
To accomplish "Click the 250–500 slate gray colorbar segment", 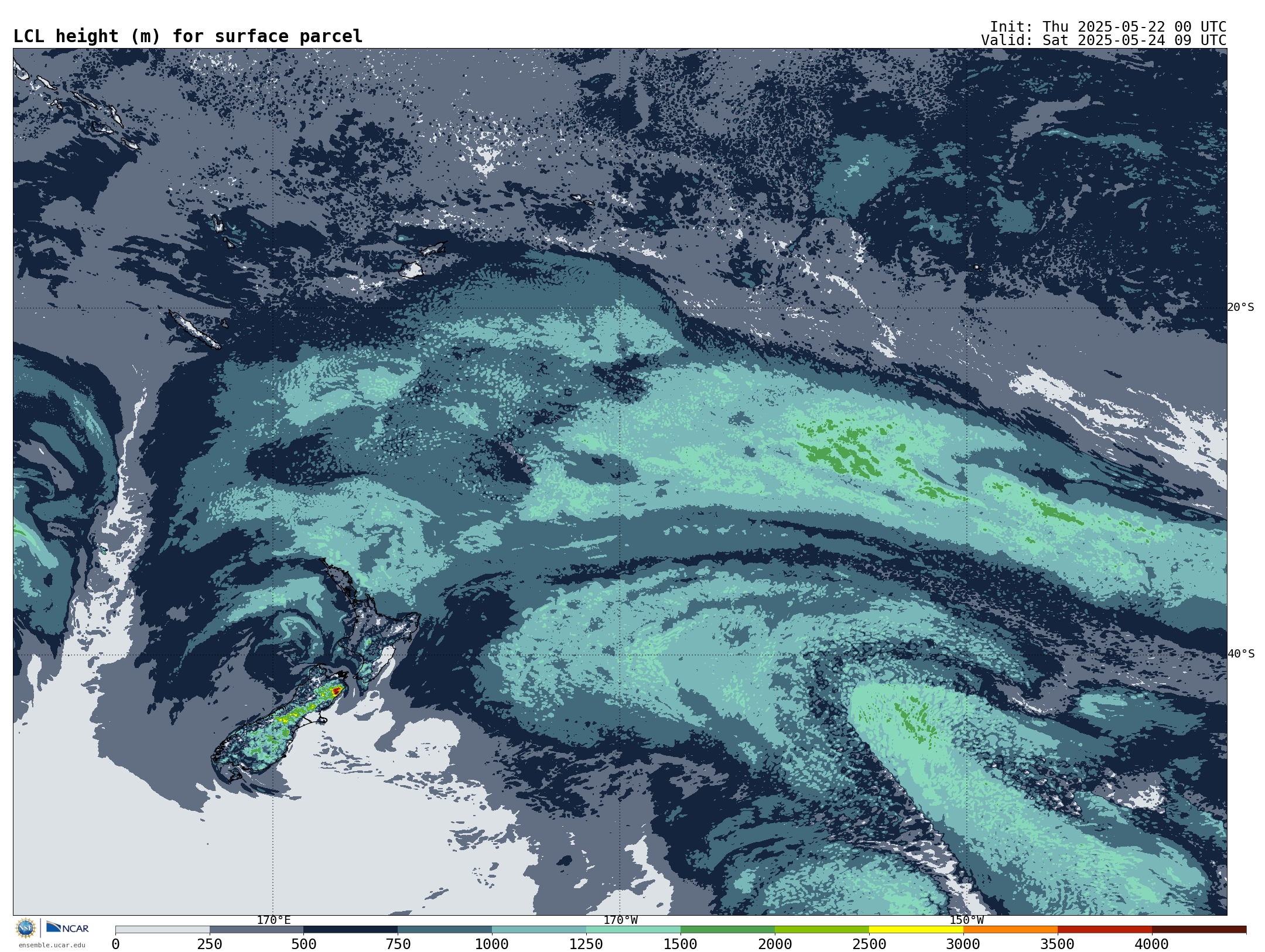I will coord(257,930).
